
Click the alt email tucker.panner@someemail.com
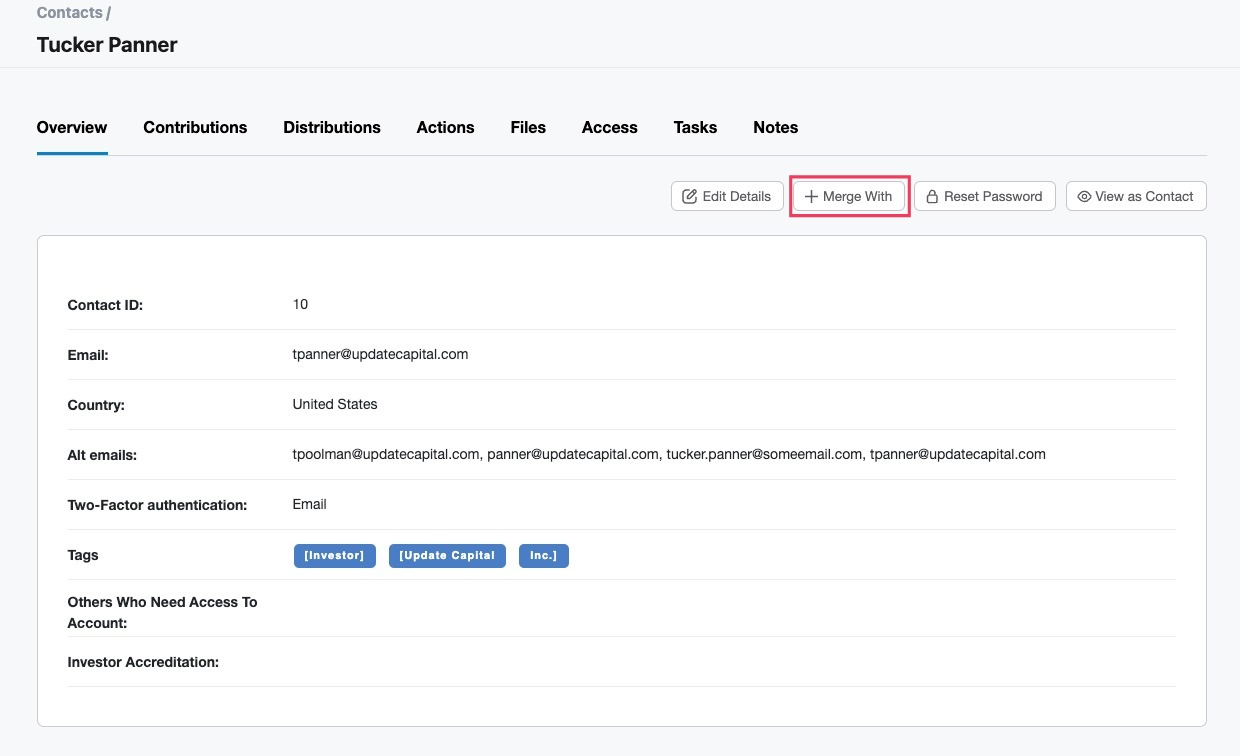coord(764,454)
